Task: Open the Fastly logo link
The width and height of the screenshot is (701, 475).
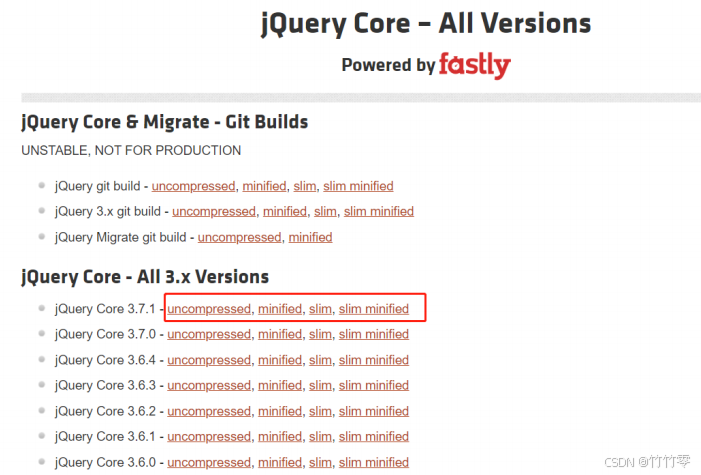Action: click(x=474, y=65)
